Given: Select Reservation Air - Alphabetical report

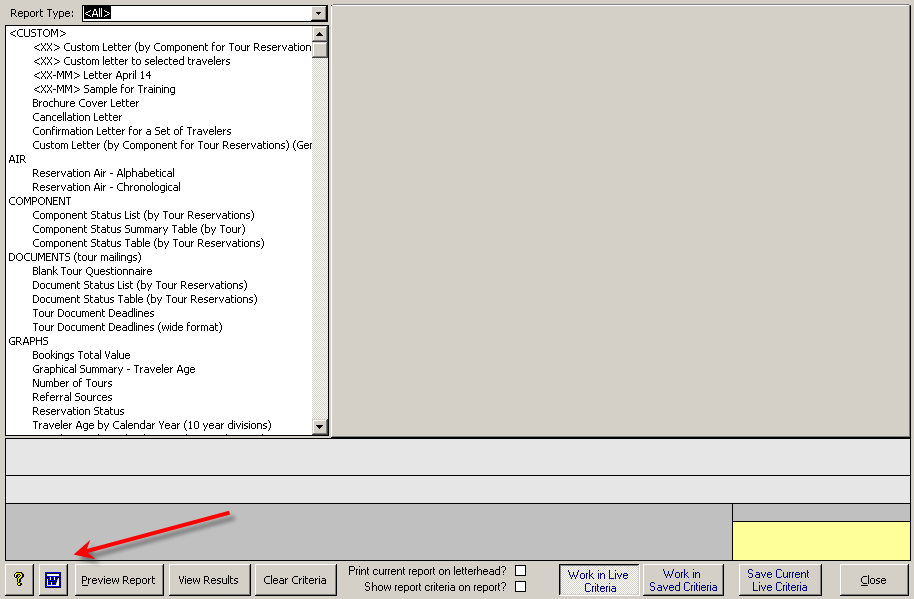Looking at the screenshot, I should (x=103, y=173).
